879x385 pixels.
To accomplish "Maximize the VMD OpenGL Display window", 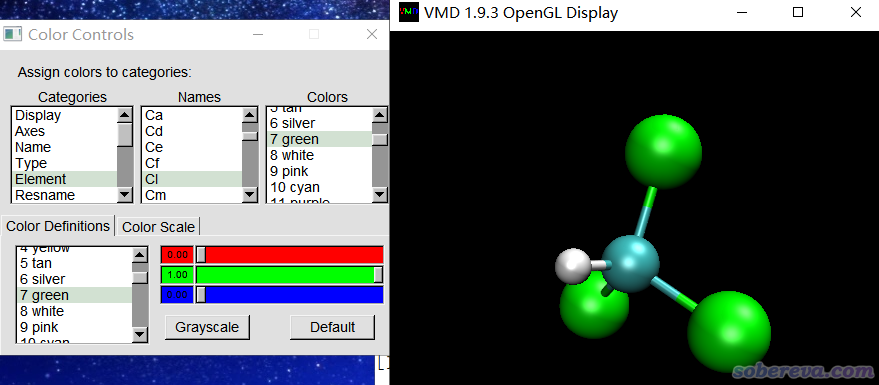I will (798, 12).
